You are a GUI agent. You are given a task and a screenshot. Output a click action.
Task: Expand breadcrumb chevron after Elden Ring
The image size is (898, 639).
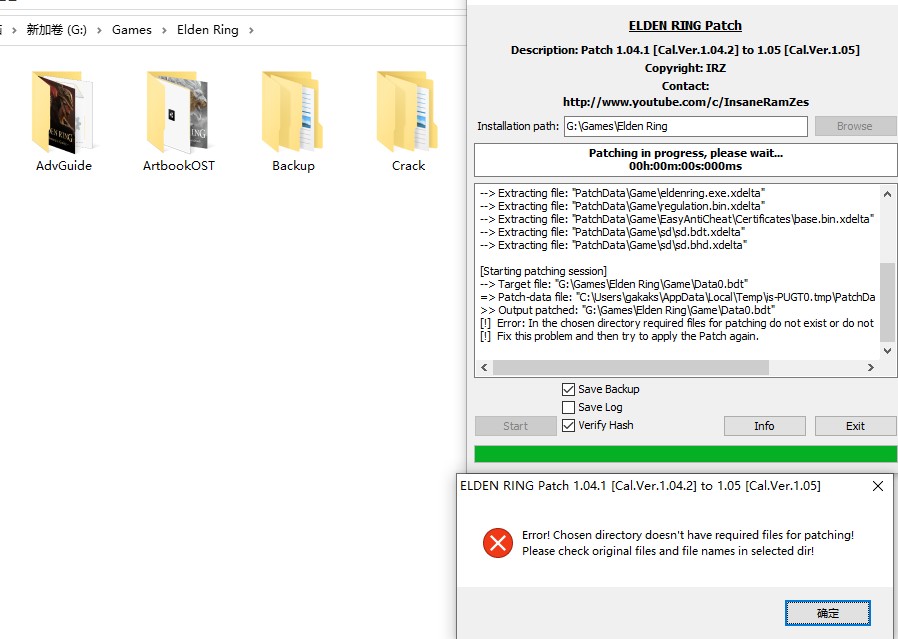point(251,30)
